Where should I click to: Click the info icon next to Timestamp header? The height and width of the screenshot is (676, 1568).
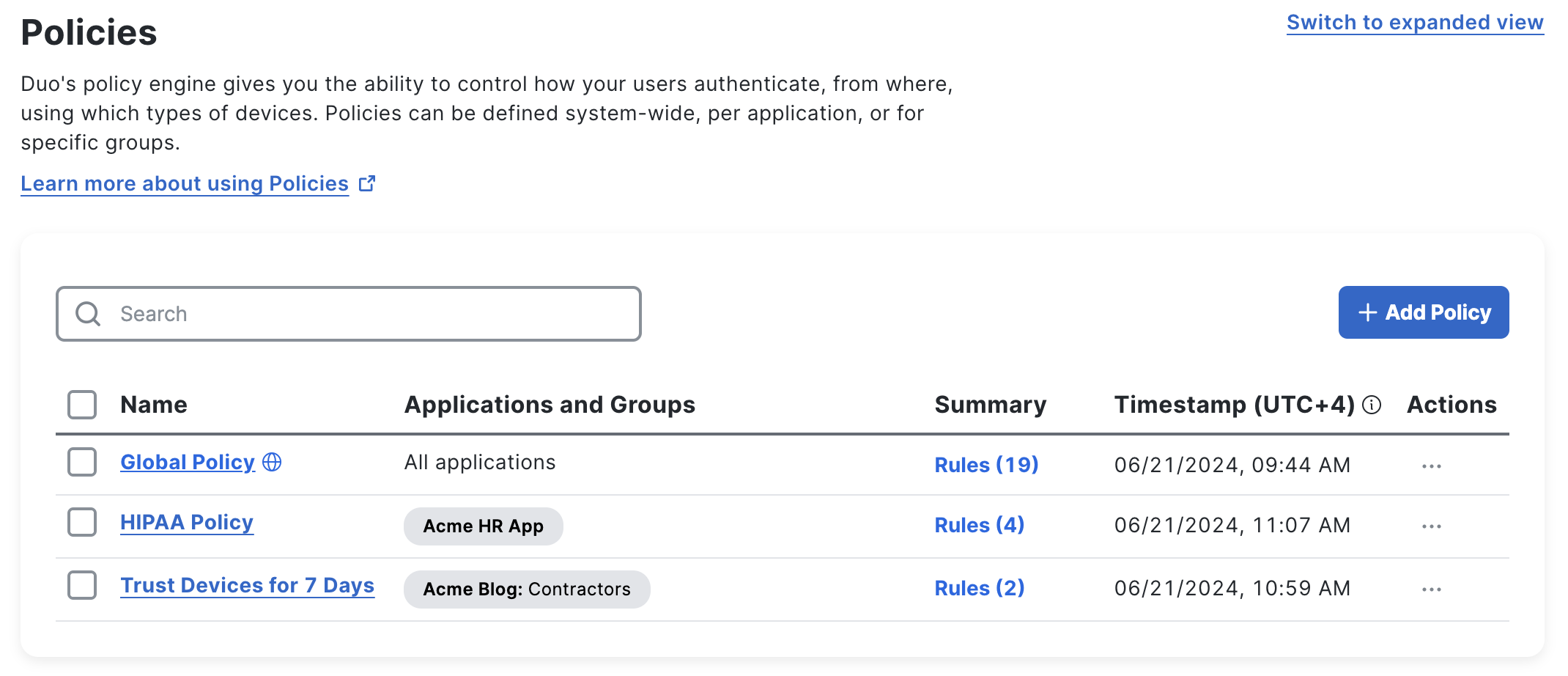tap(1371, 405)
